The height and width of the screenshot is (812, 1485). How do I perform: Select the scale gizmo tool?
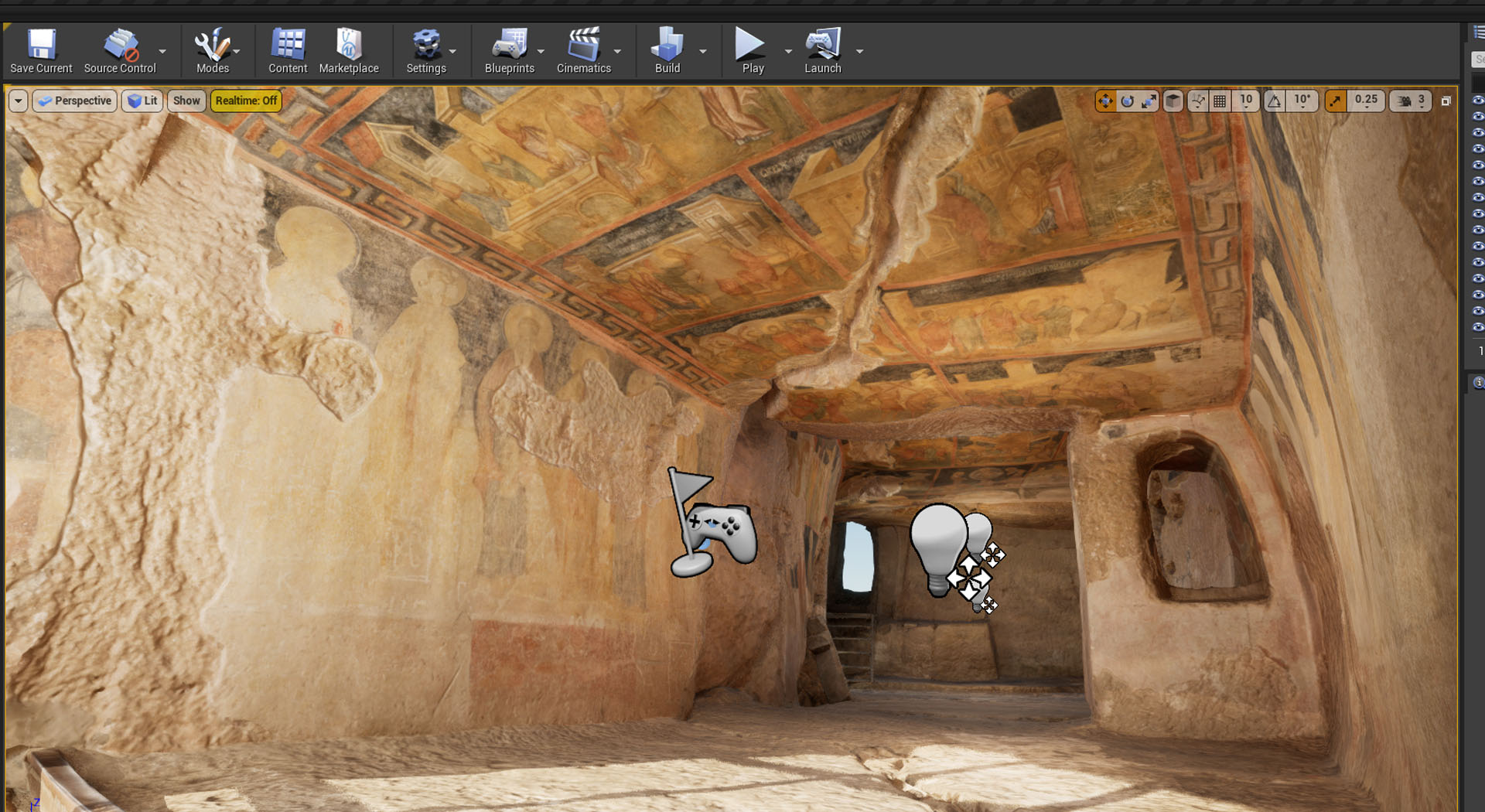pyautogui.click(x=1149, y=101)
